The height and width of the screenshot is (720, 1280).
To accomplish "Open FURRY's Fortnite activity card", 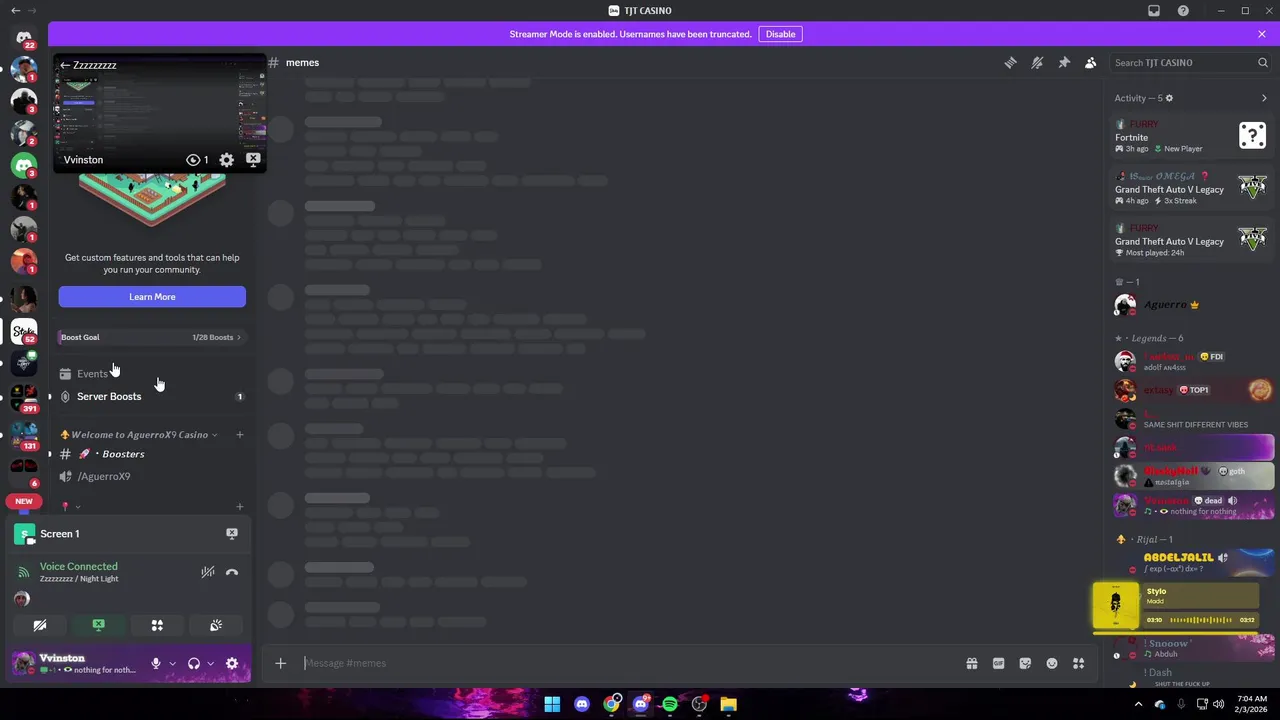I will point(1192,136).
